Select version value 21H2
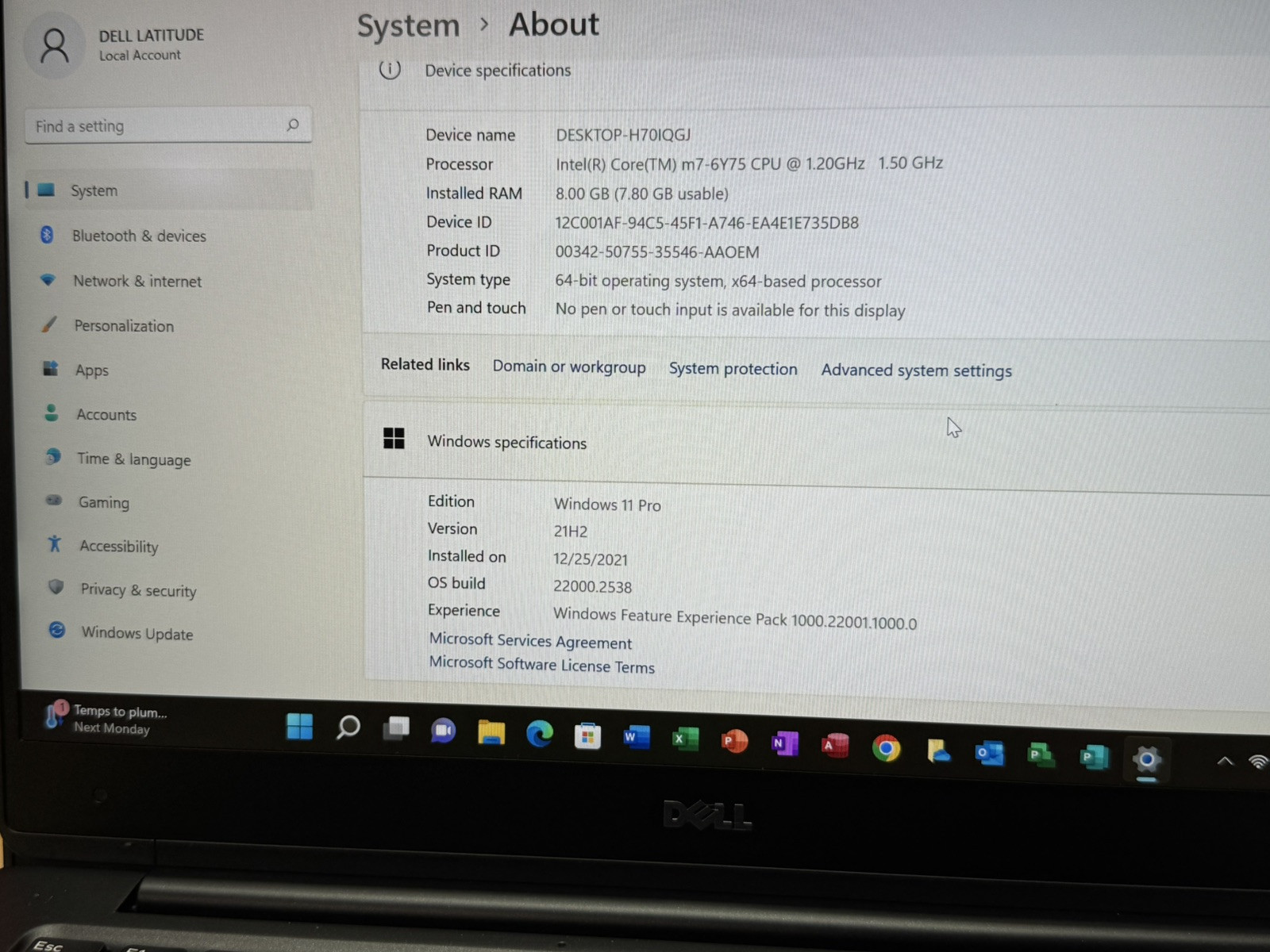Screen dimensions: 1270x952 tap(571, 532)
